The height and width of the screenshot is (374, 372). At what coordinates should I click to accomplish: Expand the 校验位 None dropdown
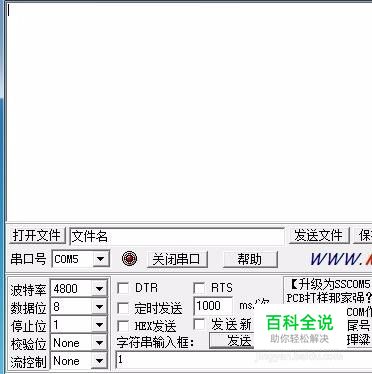click(99, 343)
